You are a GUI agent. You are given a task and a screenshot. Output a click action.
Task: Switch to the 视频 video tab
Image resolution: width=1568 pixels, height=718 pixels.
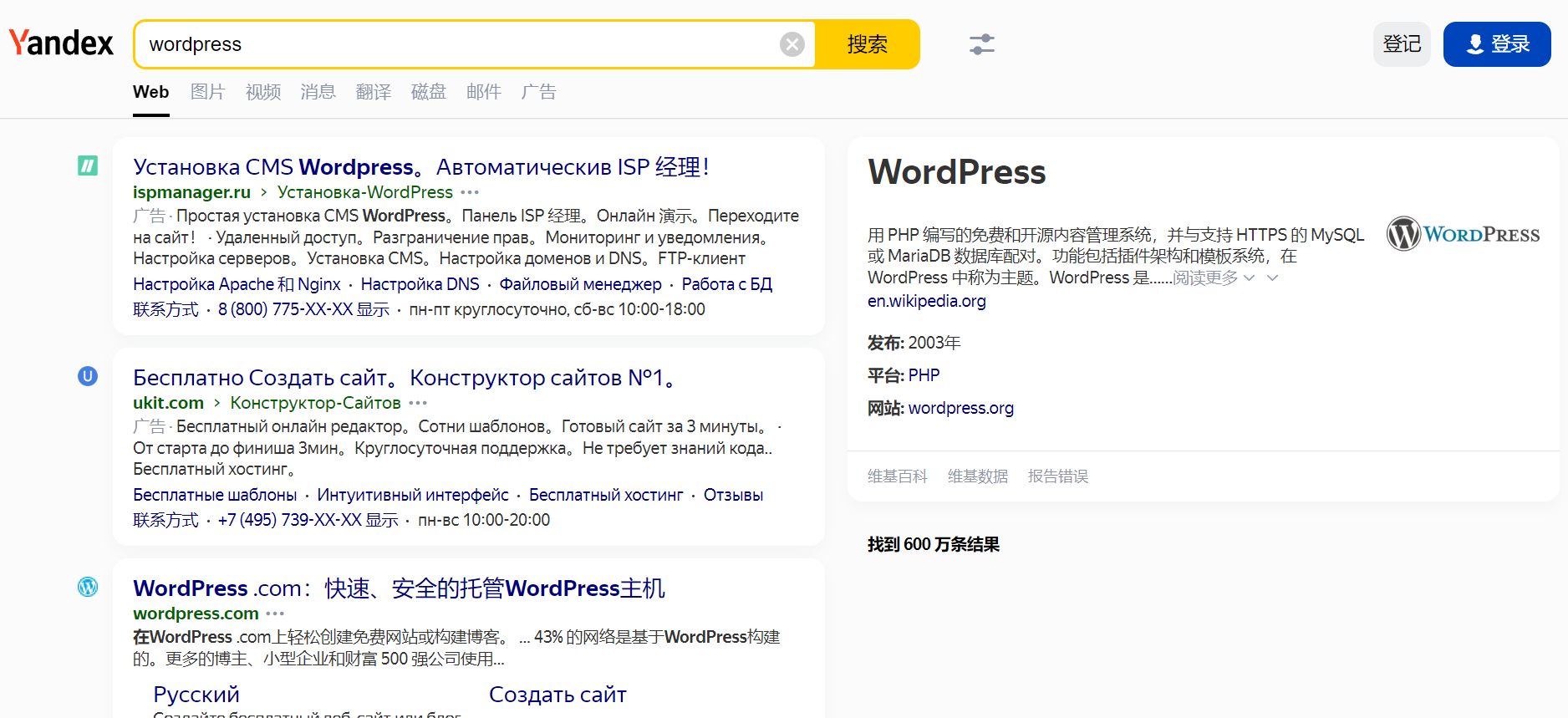click(x=263, y=92)
